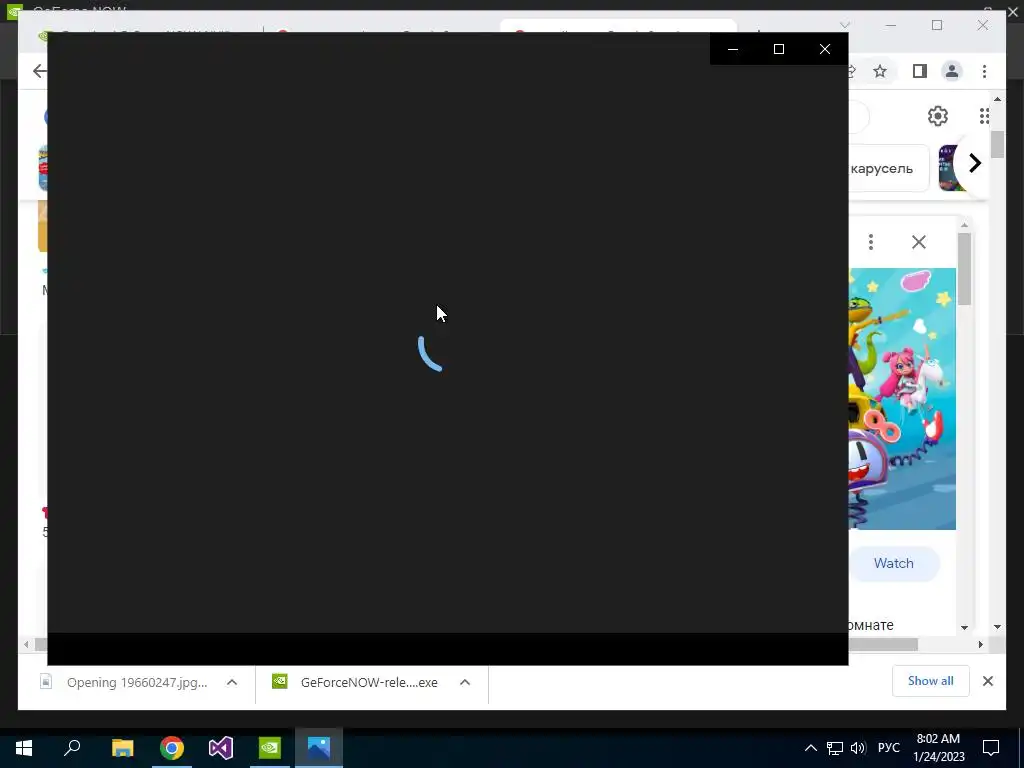The width and height of the screenshot is (1024, 768).
Task: Click the page horizontal scrollbar thumb
Action: pos(883,645)
